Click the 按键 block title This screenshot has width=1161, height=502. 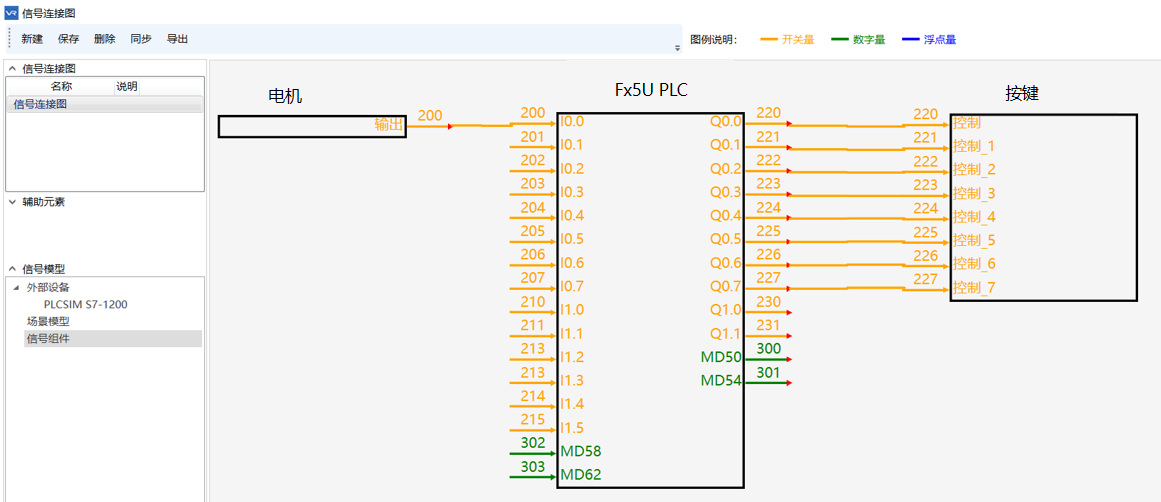pyautogui.click(x=1023, y=93)
